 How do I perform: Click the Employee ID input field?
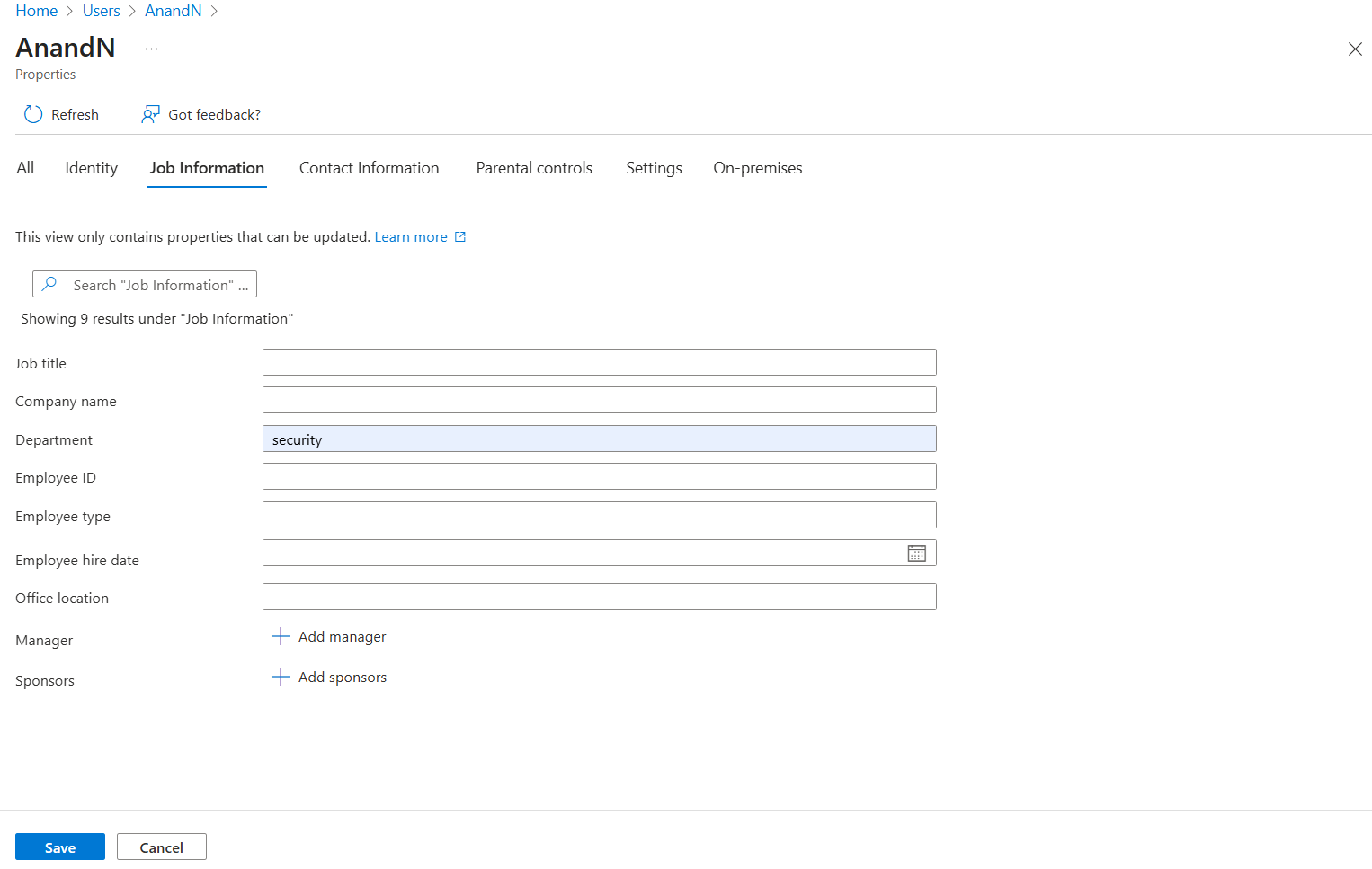(x=599, y=476)
